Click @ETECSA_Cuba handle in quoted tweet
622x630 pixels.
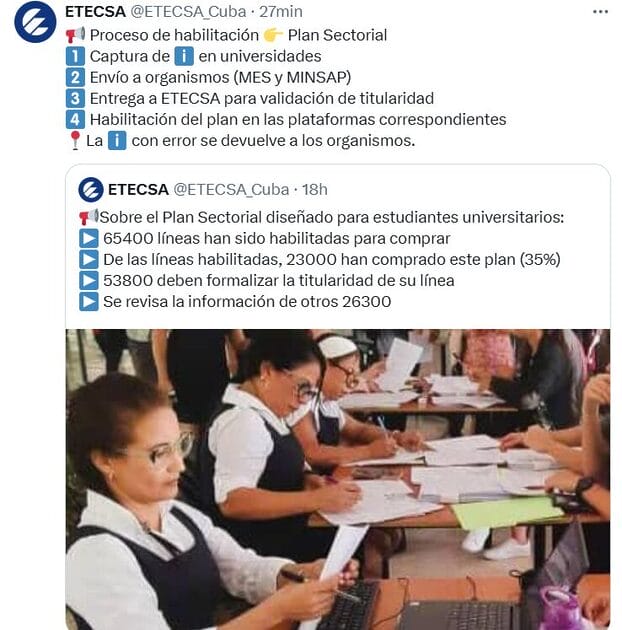[x=231, y=189]
